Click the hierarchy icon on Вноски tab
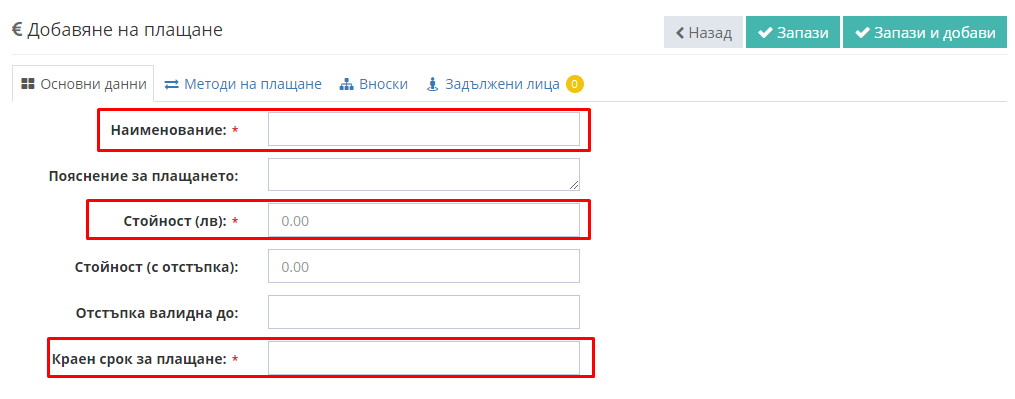 click(346, 85)
